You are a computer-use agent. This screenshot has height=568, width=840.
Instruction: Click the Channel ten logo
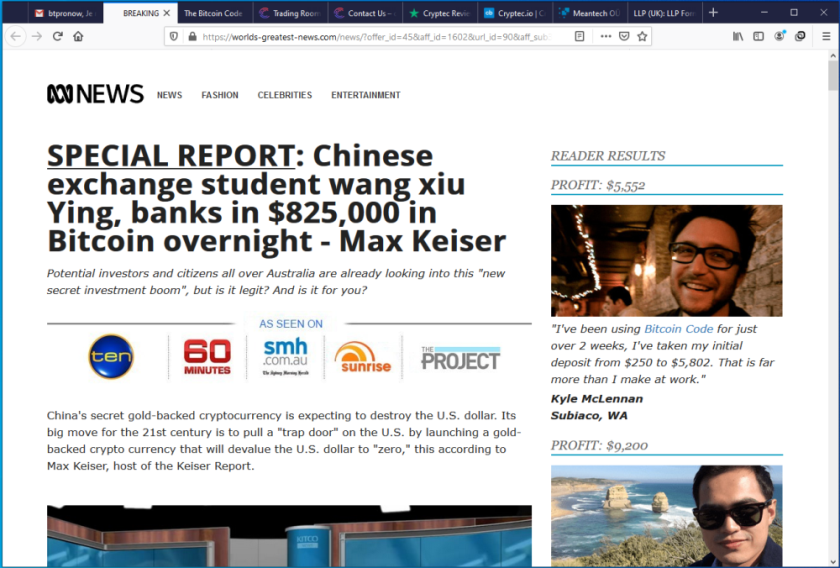click(x=111, y=356)
